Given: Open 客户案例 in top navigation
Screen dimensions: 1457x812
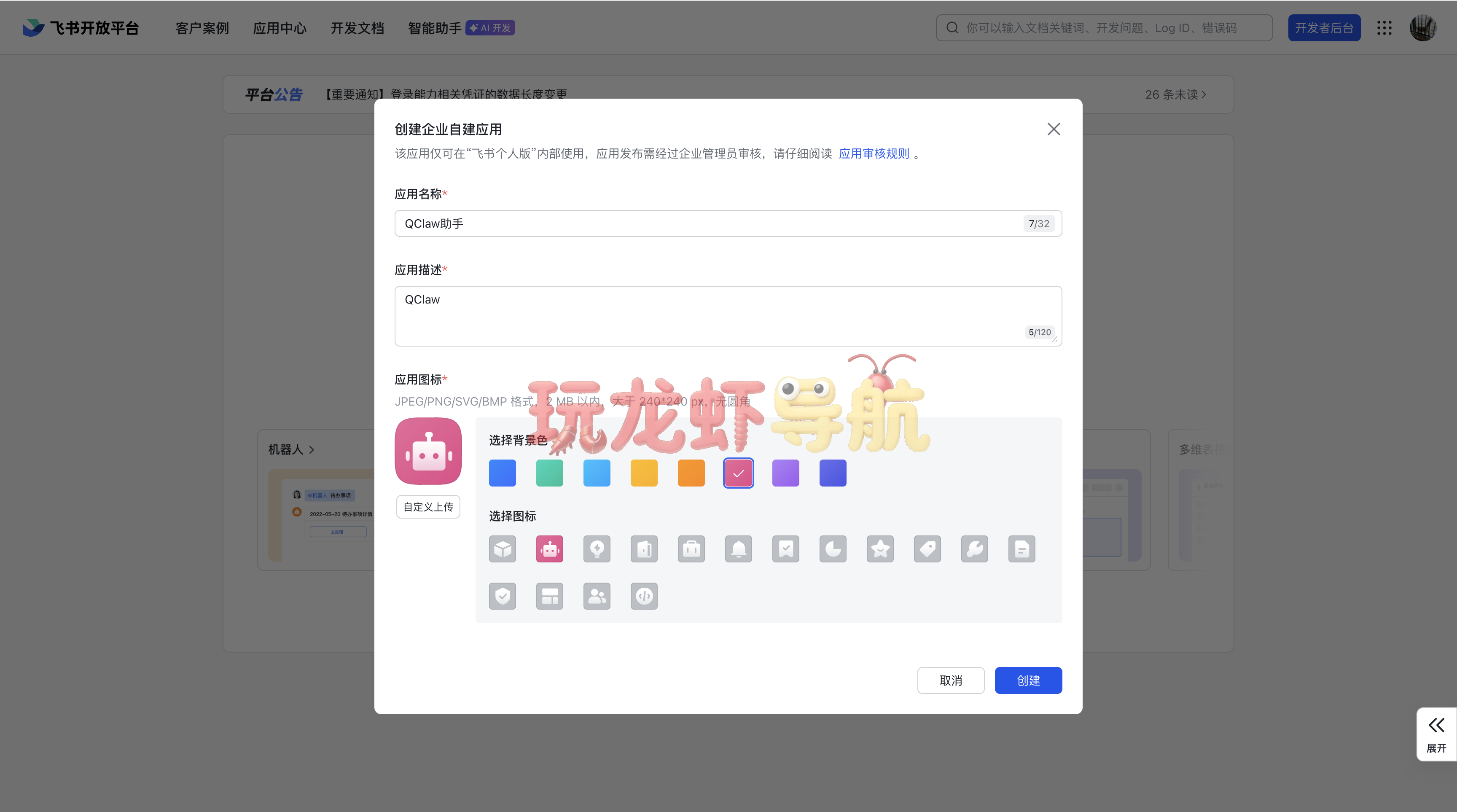Looking at the screenshot, I should point(202,28).
